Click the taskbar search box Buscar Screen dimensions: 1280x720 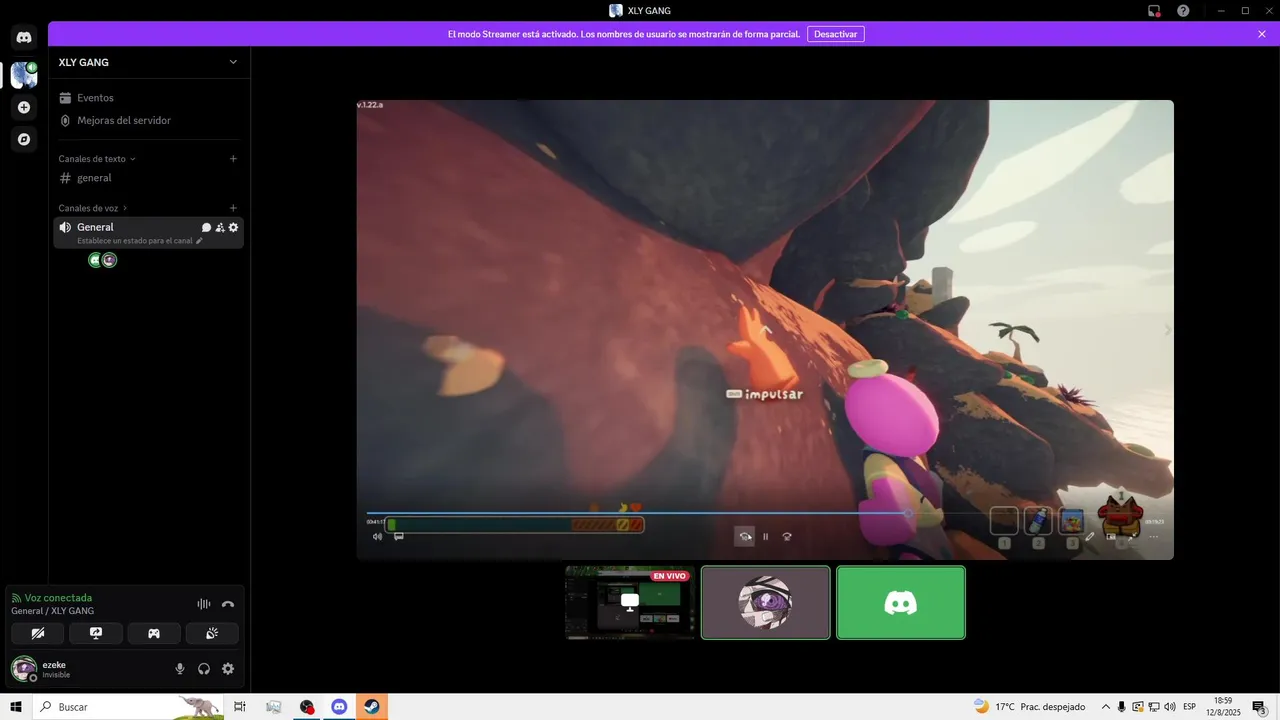coord(129,707)
